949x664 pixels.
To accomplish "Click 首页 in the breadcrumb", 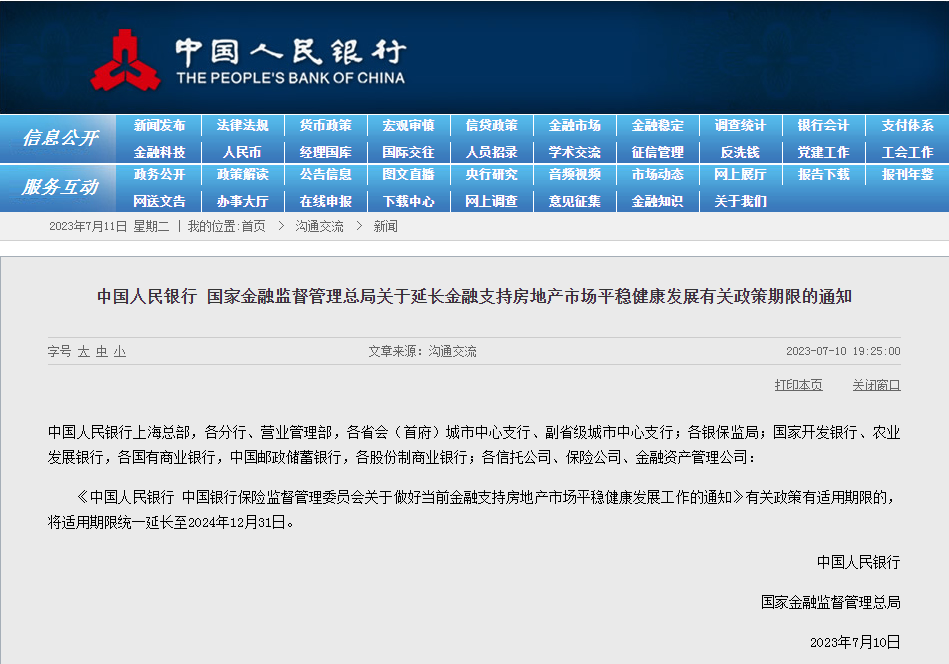I will pyautogui.click(x=254, y=227).
